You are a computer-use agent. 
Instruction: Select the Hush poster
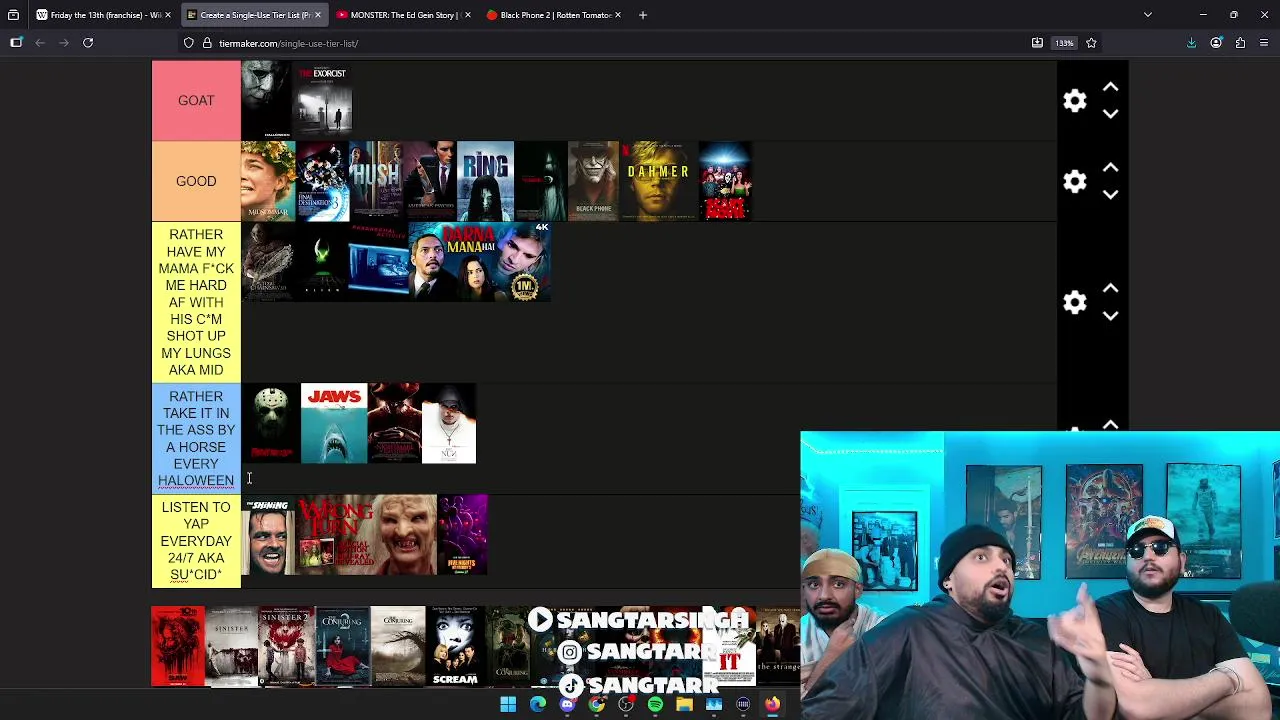[x=376, y=181]
